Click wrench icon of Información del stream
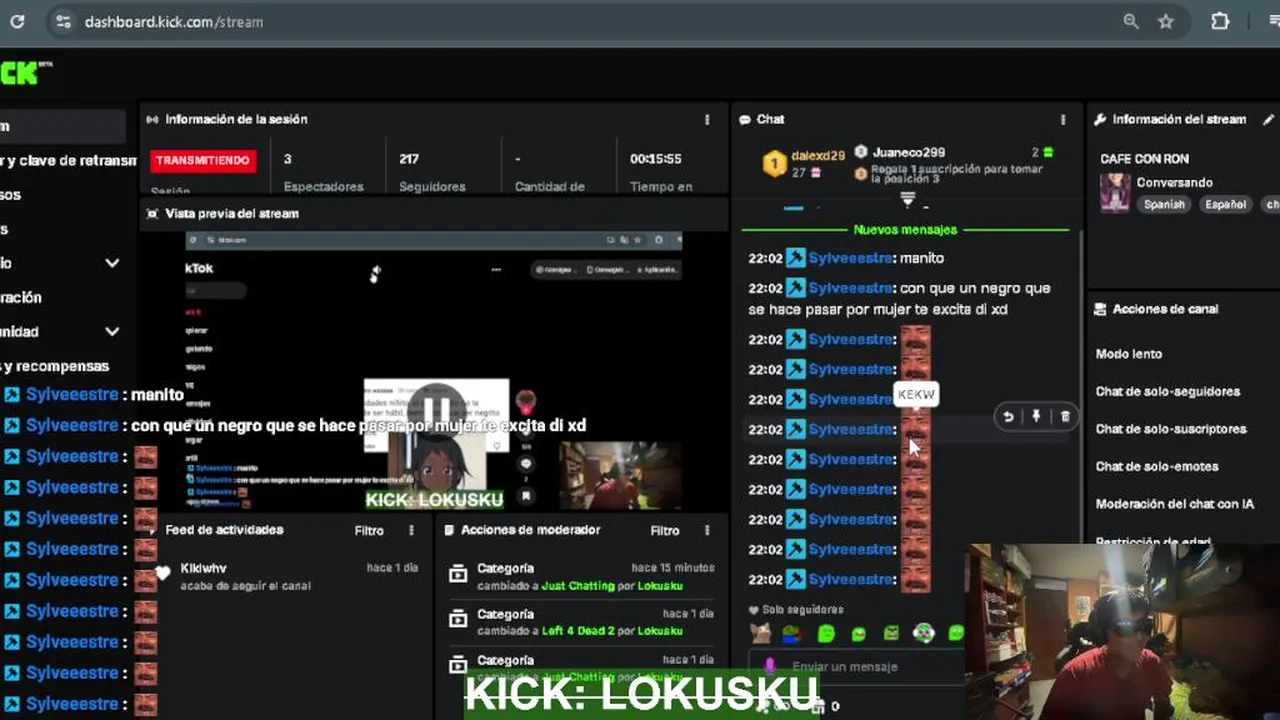Image resolution: width=1280 pixels, height=720 pixels. tap(1100, 119)
